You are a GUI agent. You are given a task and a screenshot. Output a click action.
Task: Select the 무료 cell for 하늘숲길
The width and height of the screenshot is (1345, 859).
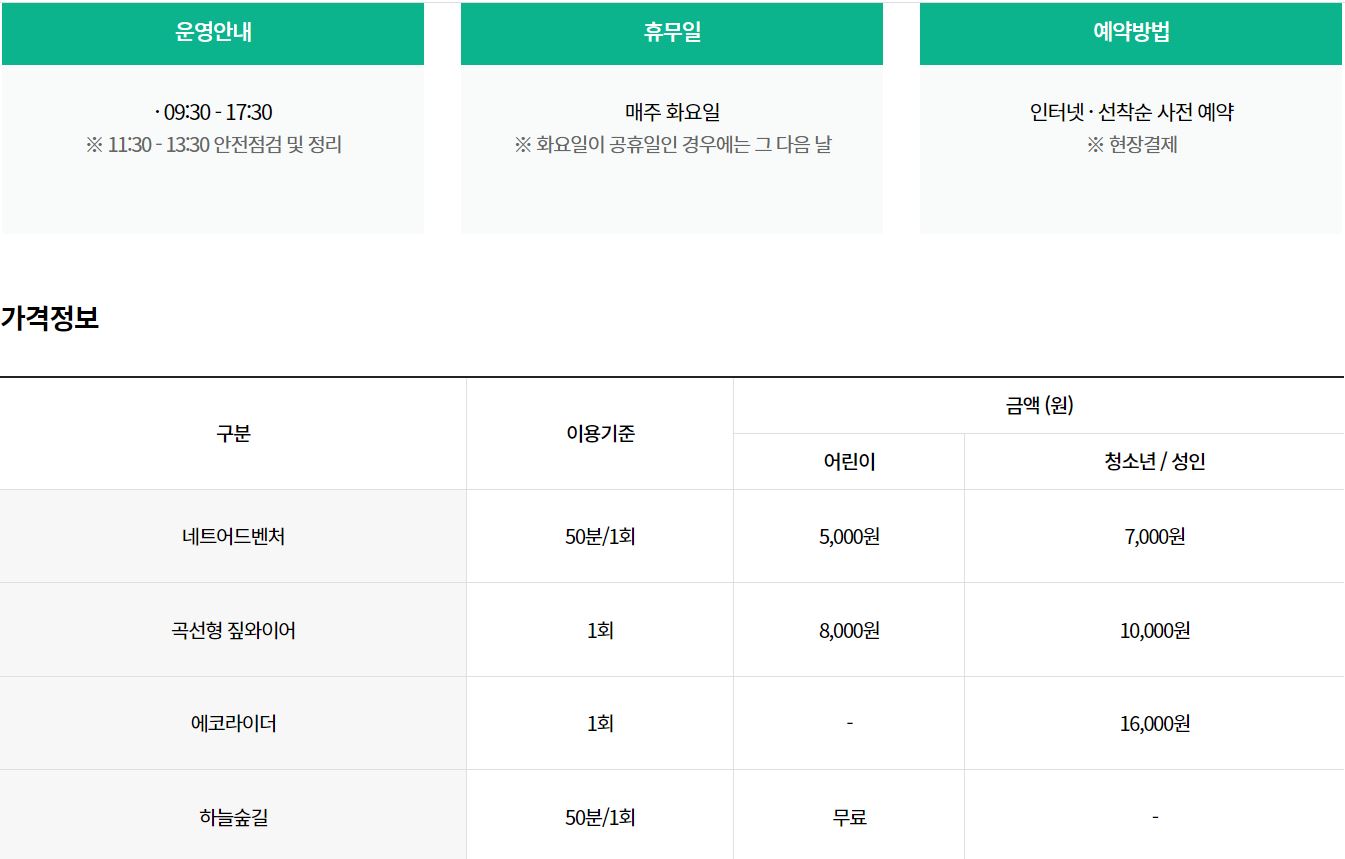coord(849,818)
